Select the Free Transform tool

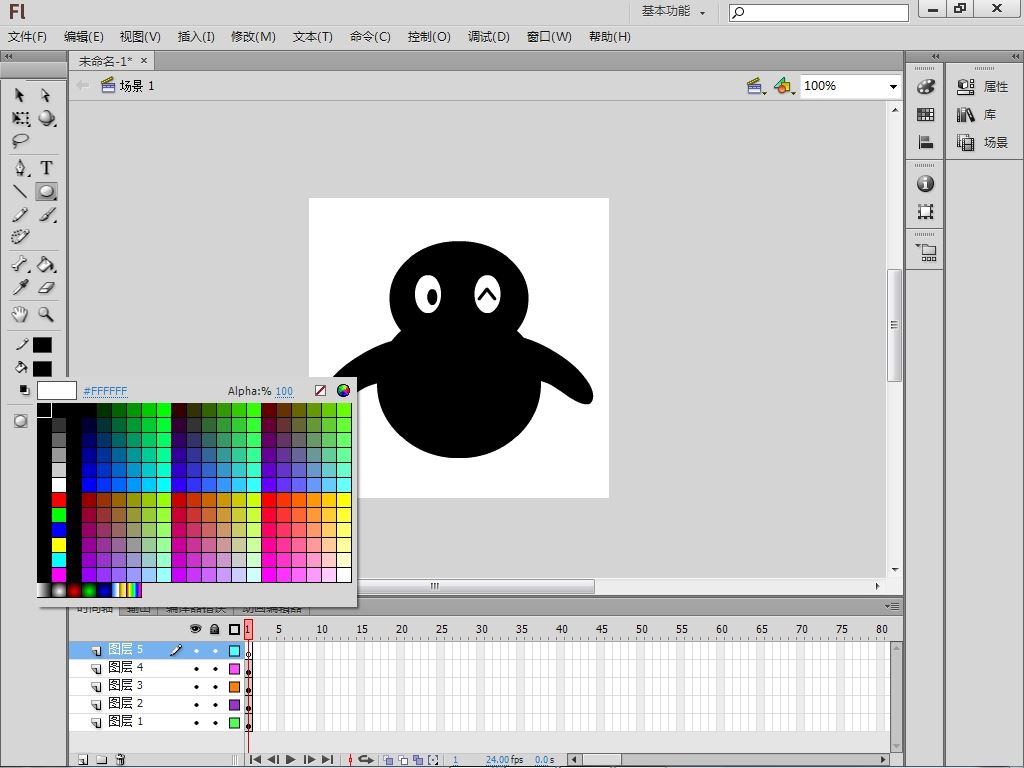tap(20, 118)
